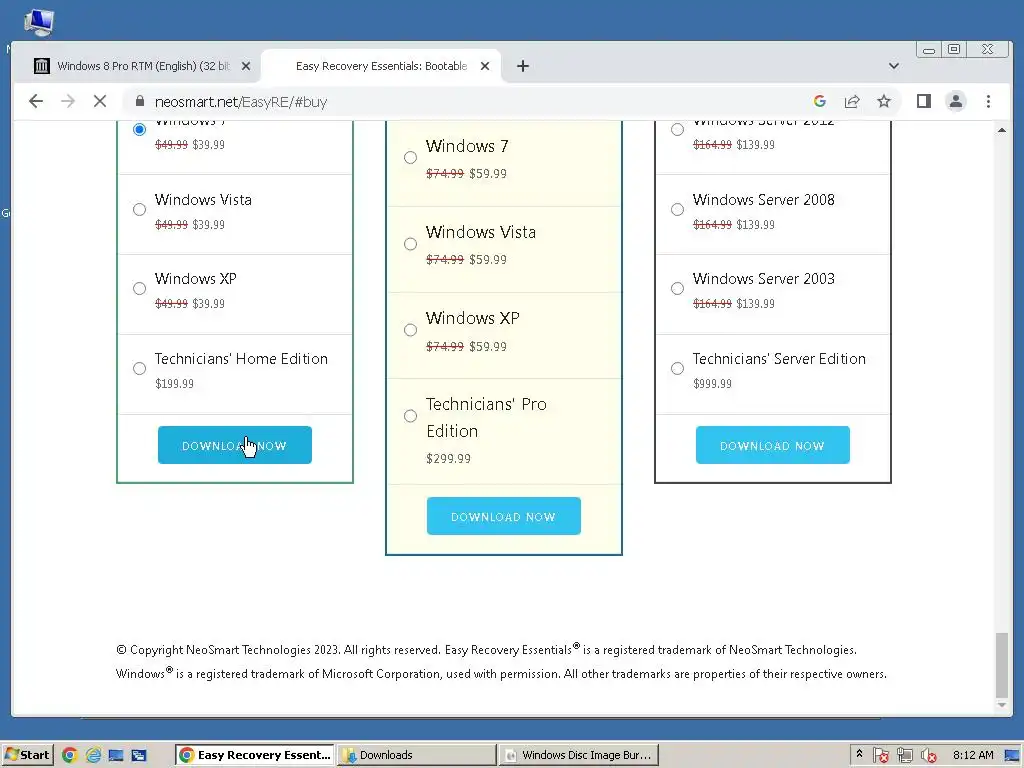Click the $199.99 price text

pos(174,384)
